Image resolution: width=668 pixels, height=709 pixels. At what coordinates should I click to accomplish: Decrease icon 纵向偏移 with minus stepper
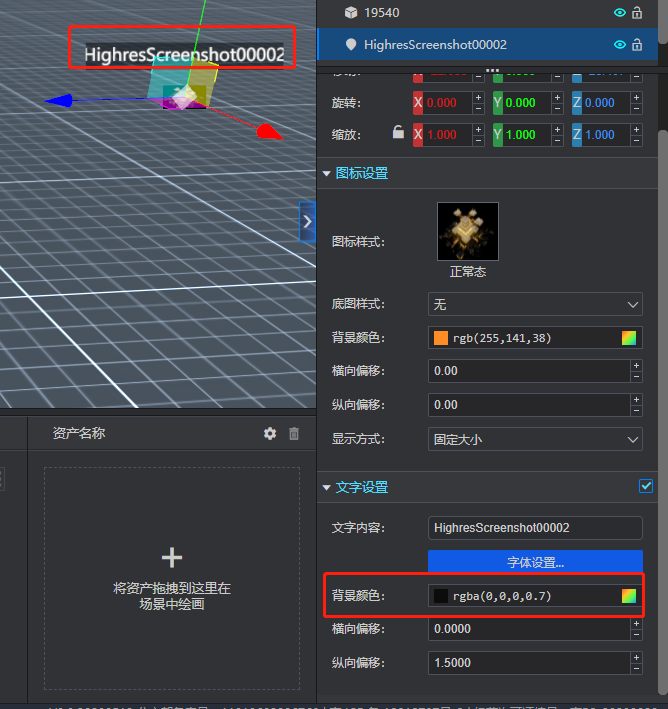click(x=636, y=411)
